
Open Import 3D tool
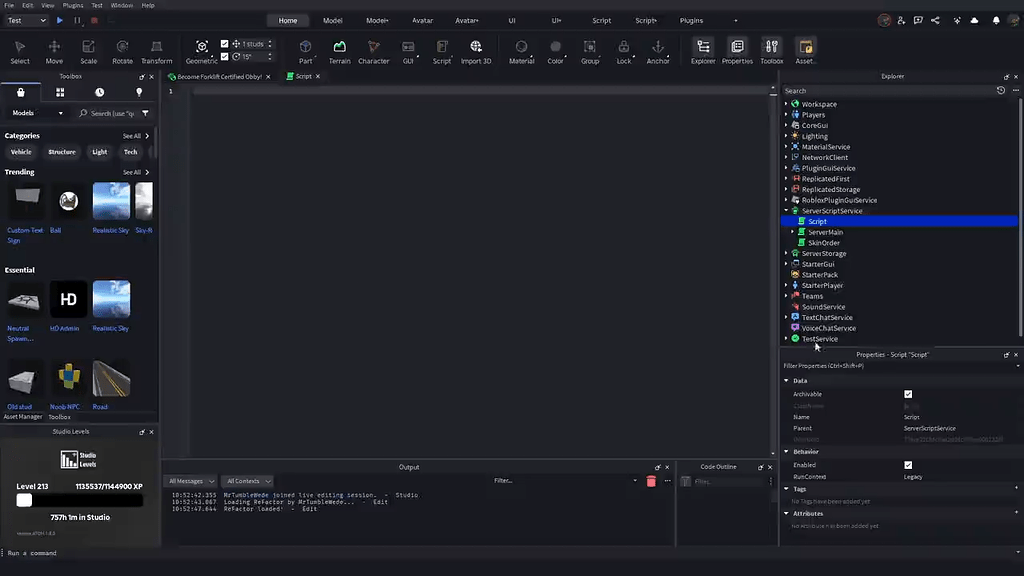pyautogui.click(x=476, y=52)
